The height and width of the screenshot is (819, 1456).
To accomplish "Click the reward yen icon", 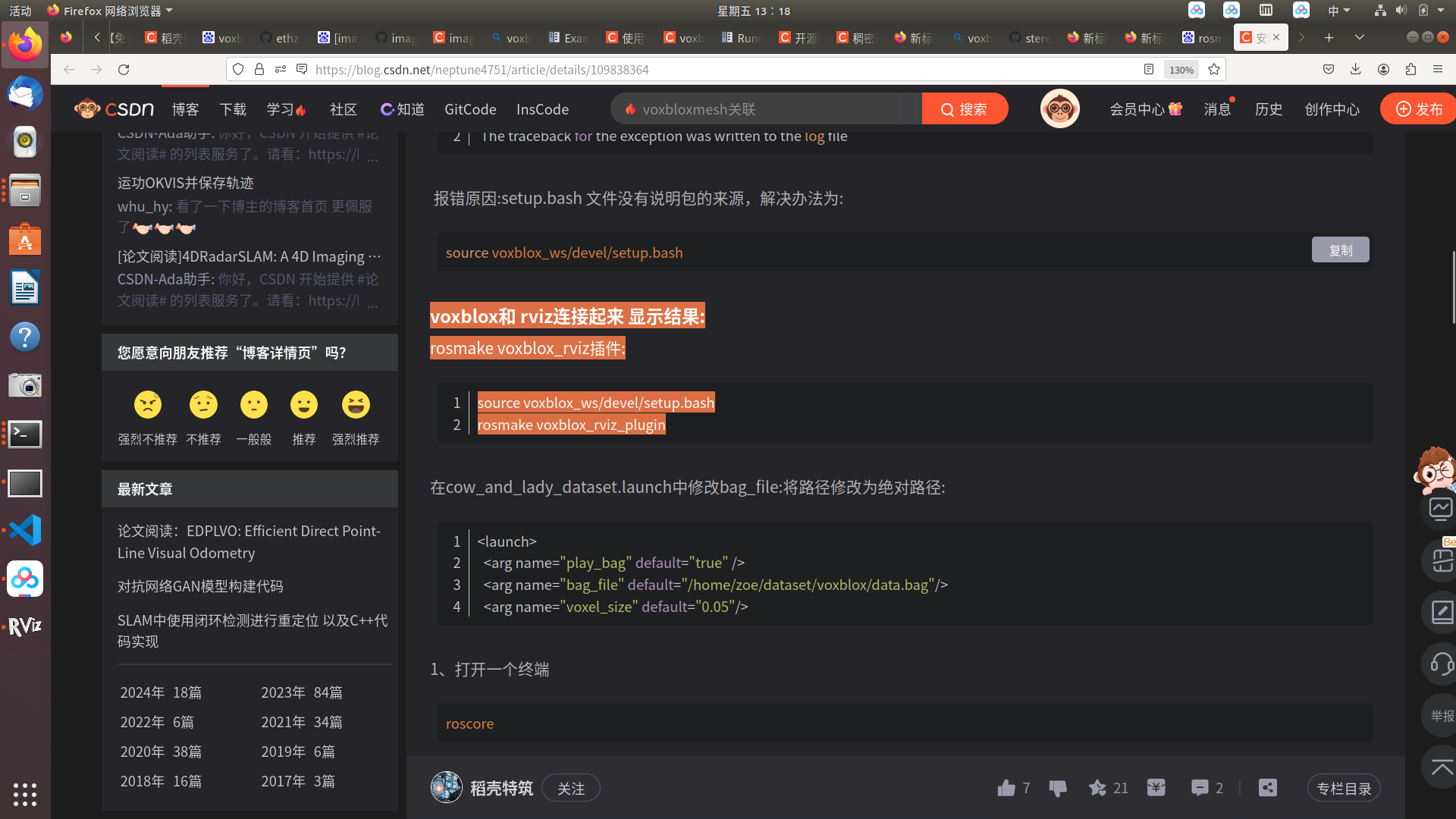I will tap(1156, 788).
